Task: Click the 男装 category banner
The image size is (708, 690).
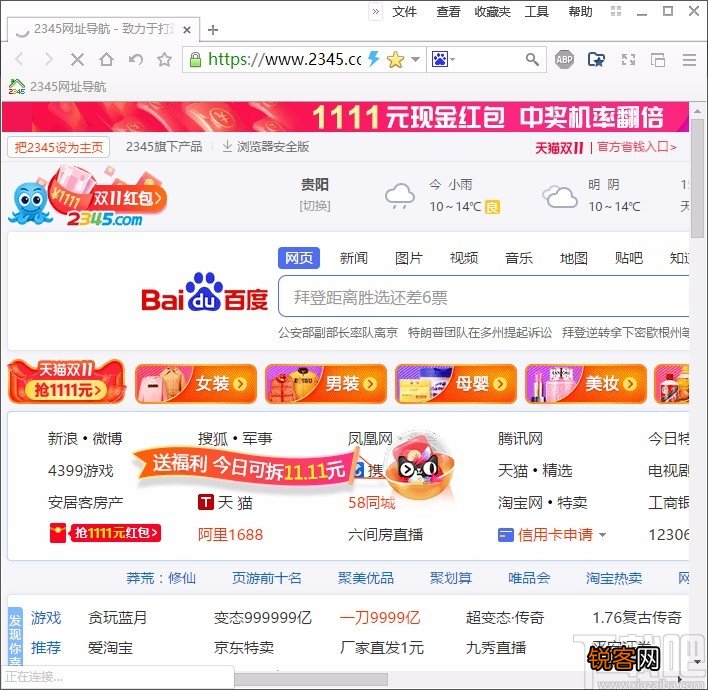Action: pos(326,384)
